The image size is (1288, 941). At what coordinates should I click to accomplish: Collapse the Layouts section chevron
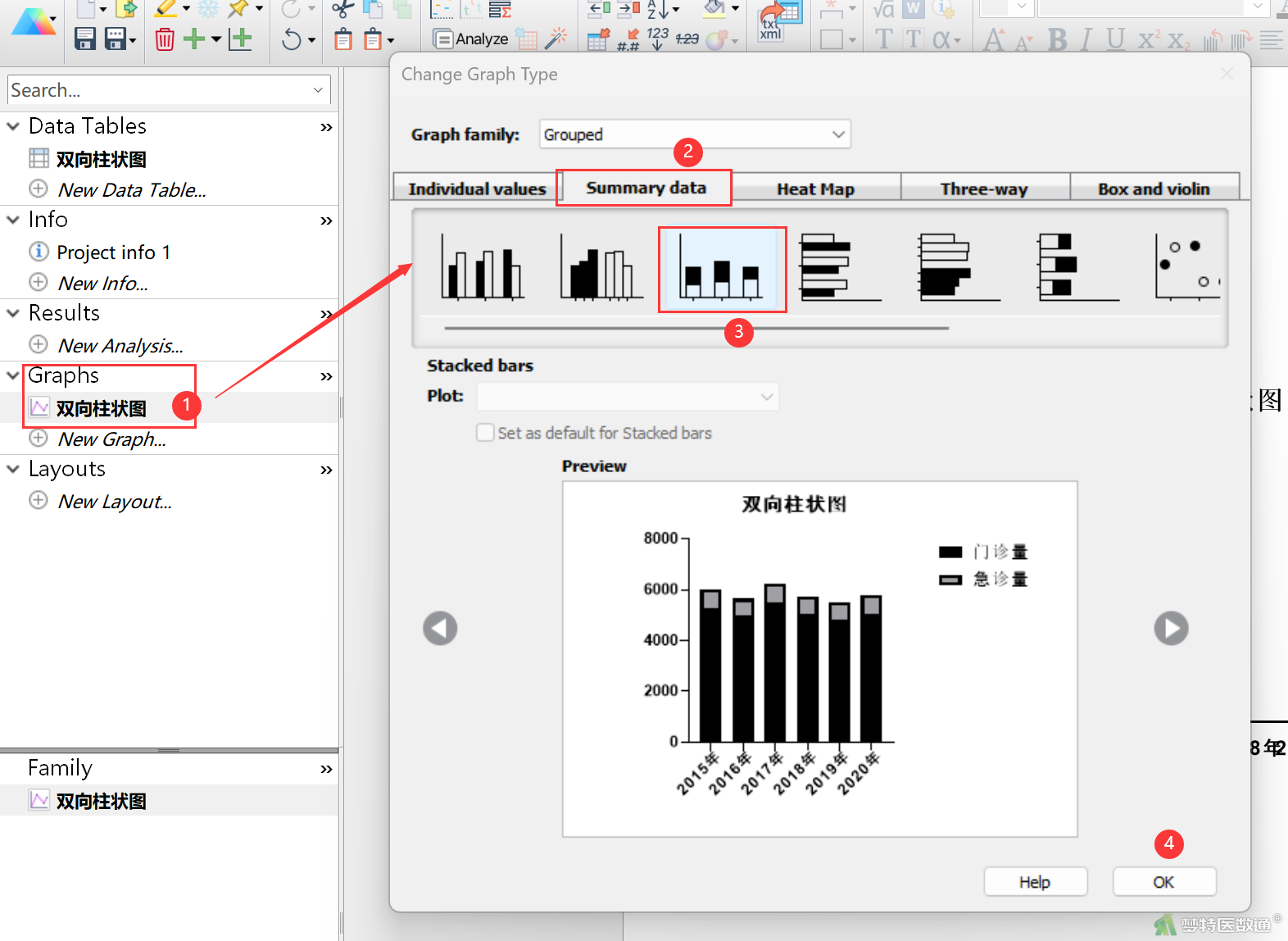[x=13, y=469]
